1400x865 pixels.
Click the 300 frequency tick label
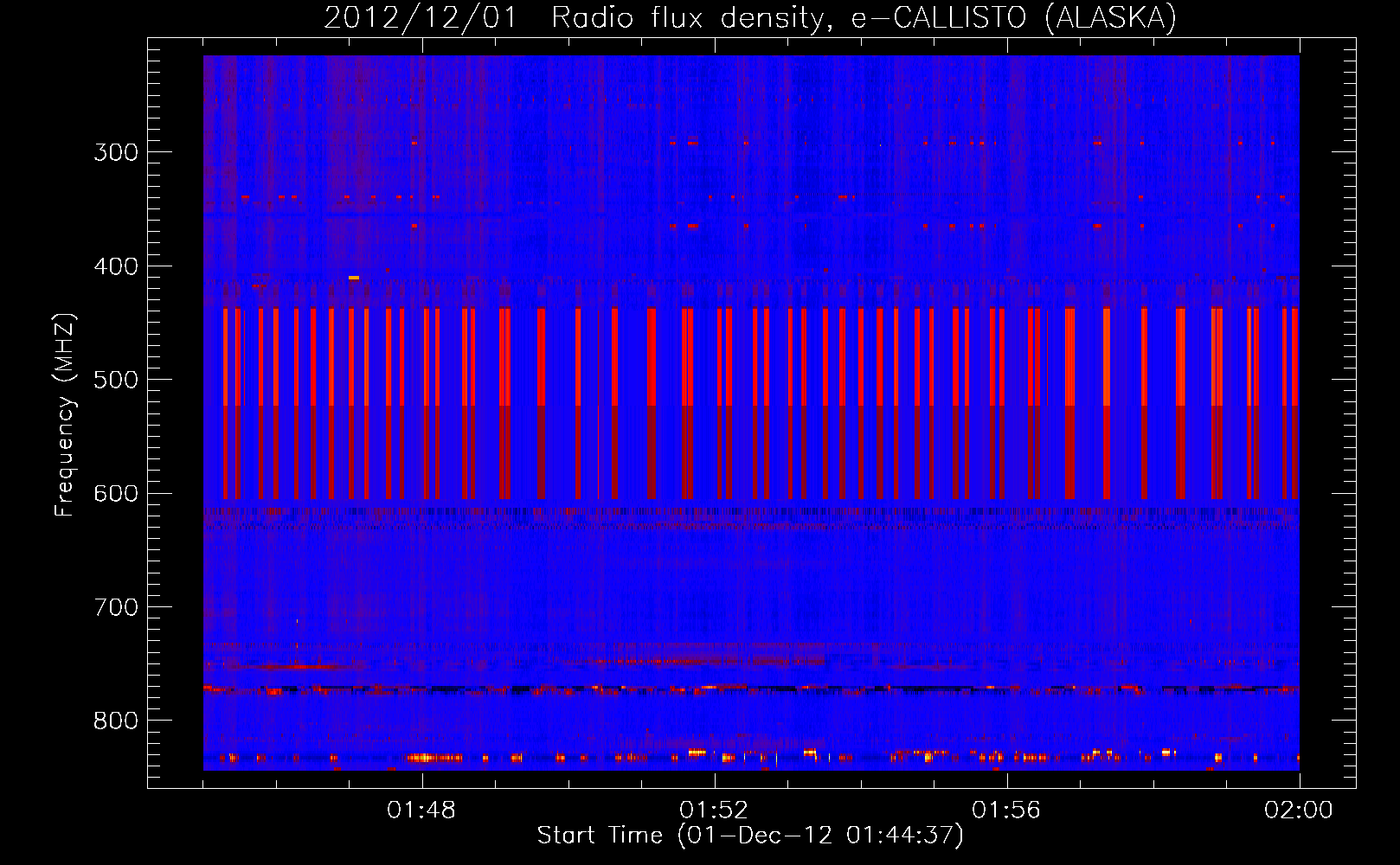[116, 152]
